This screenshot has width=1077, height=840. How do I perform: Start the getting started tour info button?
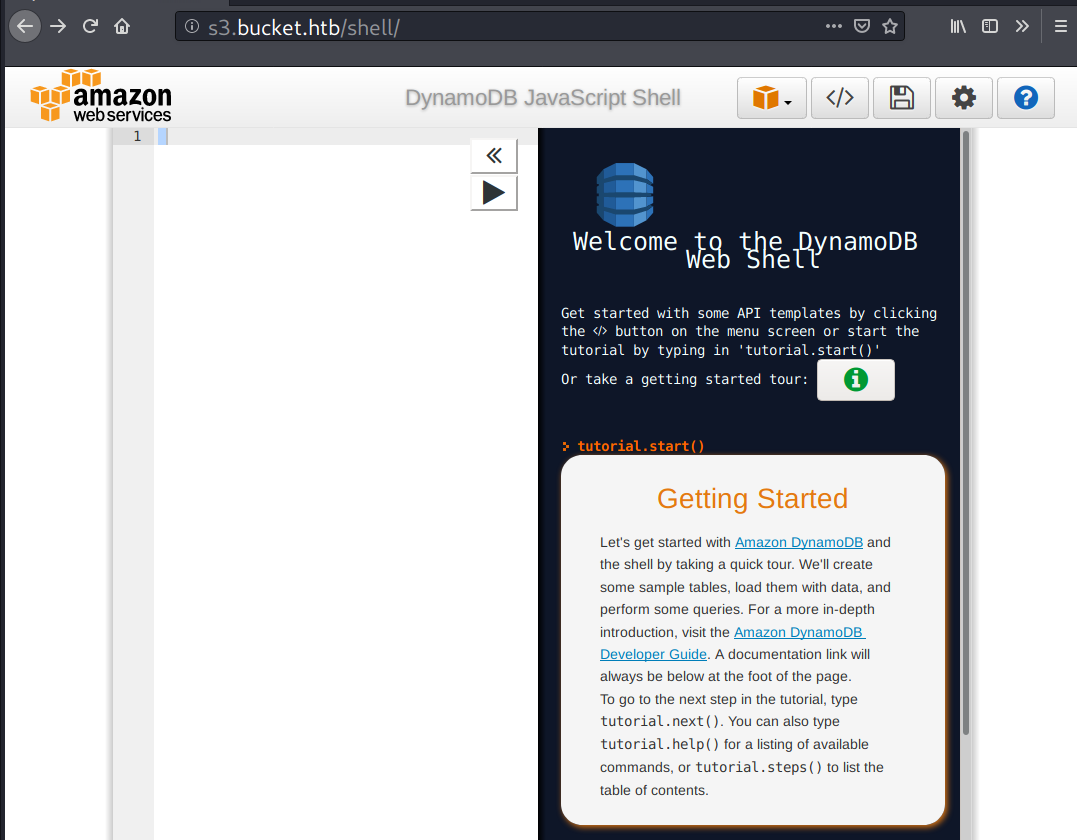(x=855, y=380)
